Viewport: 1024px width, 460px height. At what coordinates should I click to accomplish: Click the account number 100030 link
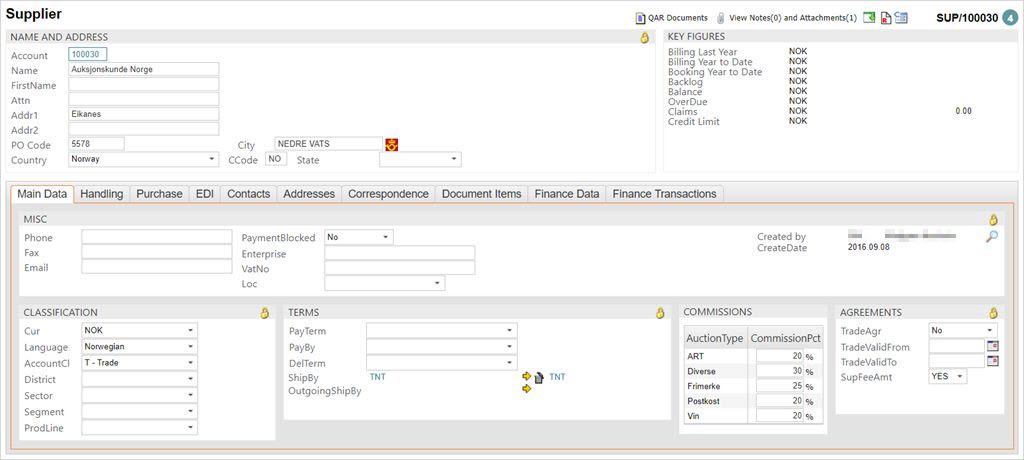88,55
